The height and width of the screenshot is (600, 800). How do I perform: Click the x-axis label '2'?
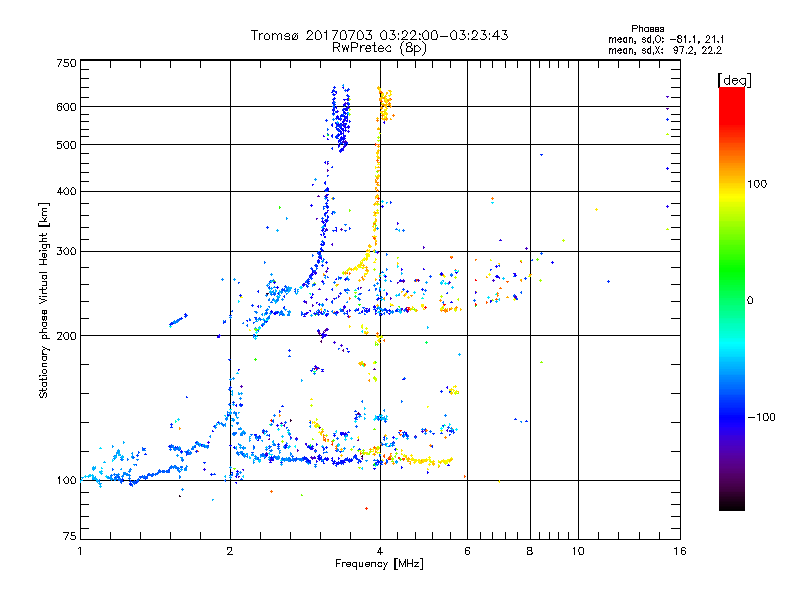pyautogui.click(x=230, y=551)
